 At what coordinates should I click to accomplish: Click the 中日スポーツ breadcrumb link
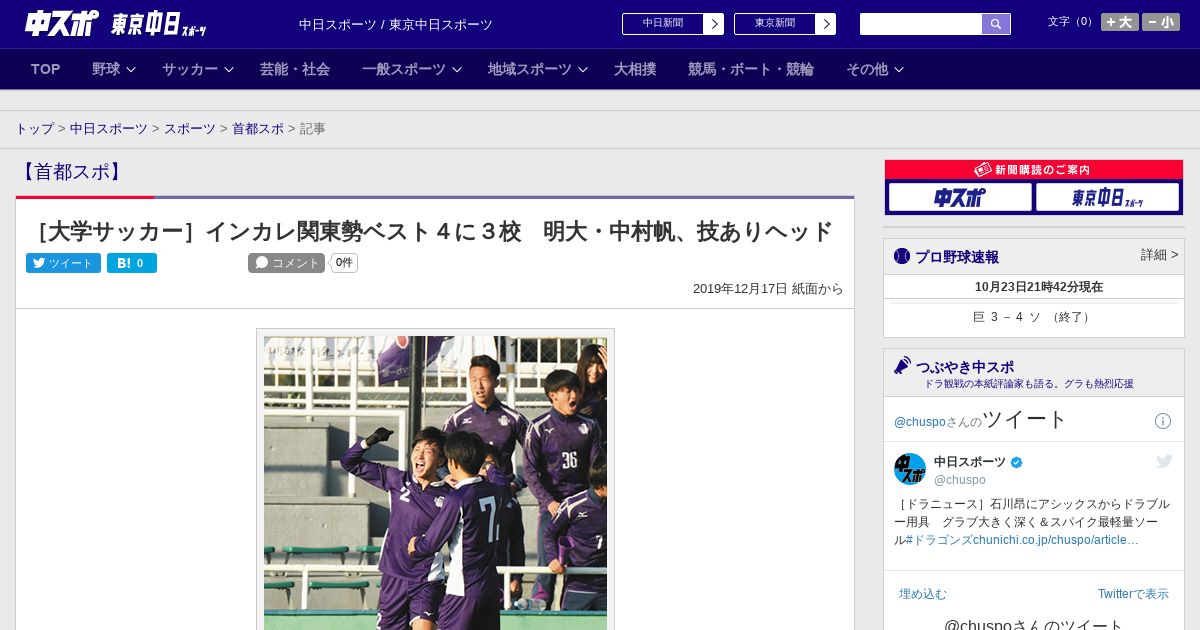[109, 129]
